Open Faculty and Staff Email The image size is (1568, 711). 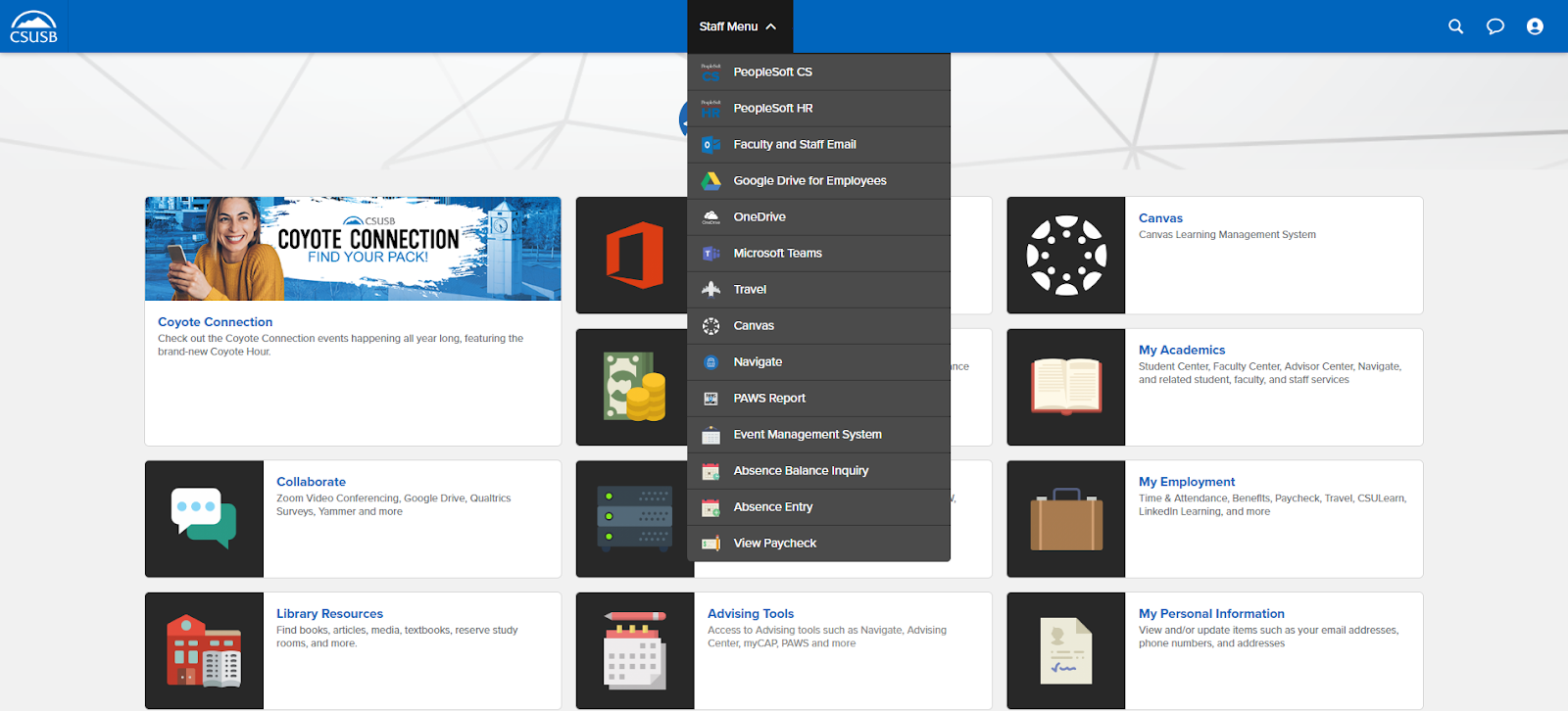[x=819, y=145]
